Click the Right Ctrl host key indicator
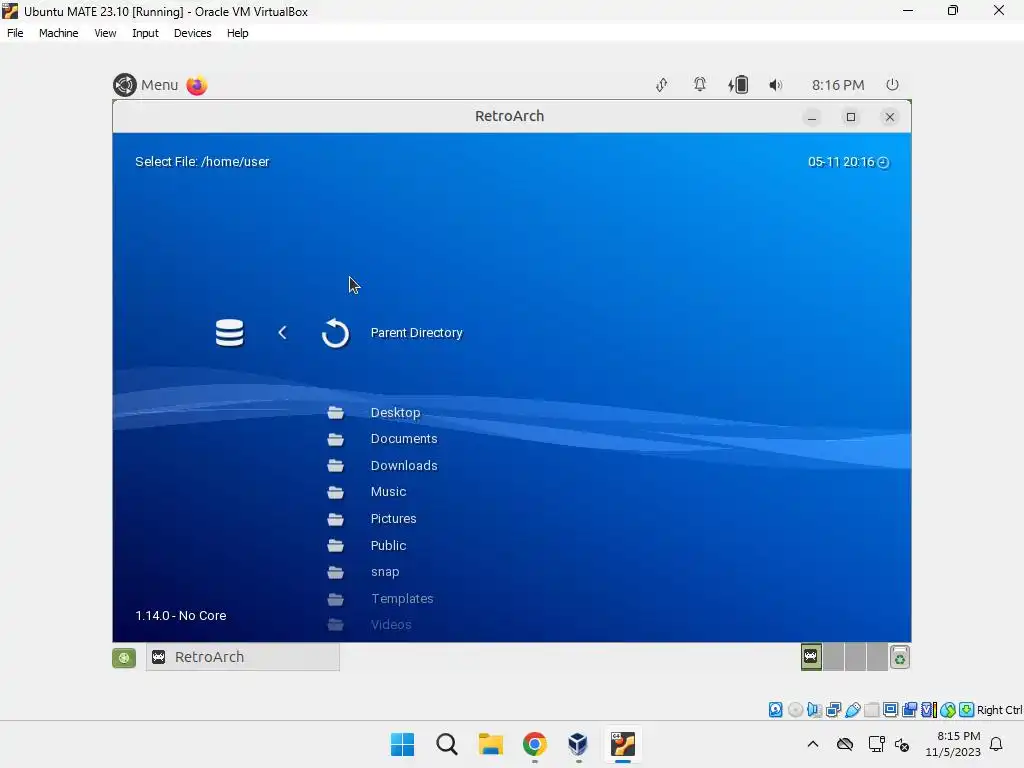This screenshot has width=1024, height=768. pos(999,710)
